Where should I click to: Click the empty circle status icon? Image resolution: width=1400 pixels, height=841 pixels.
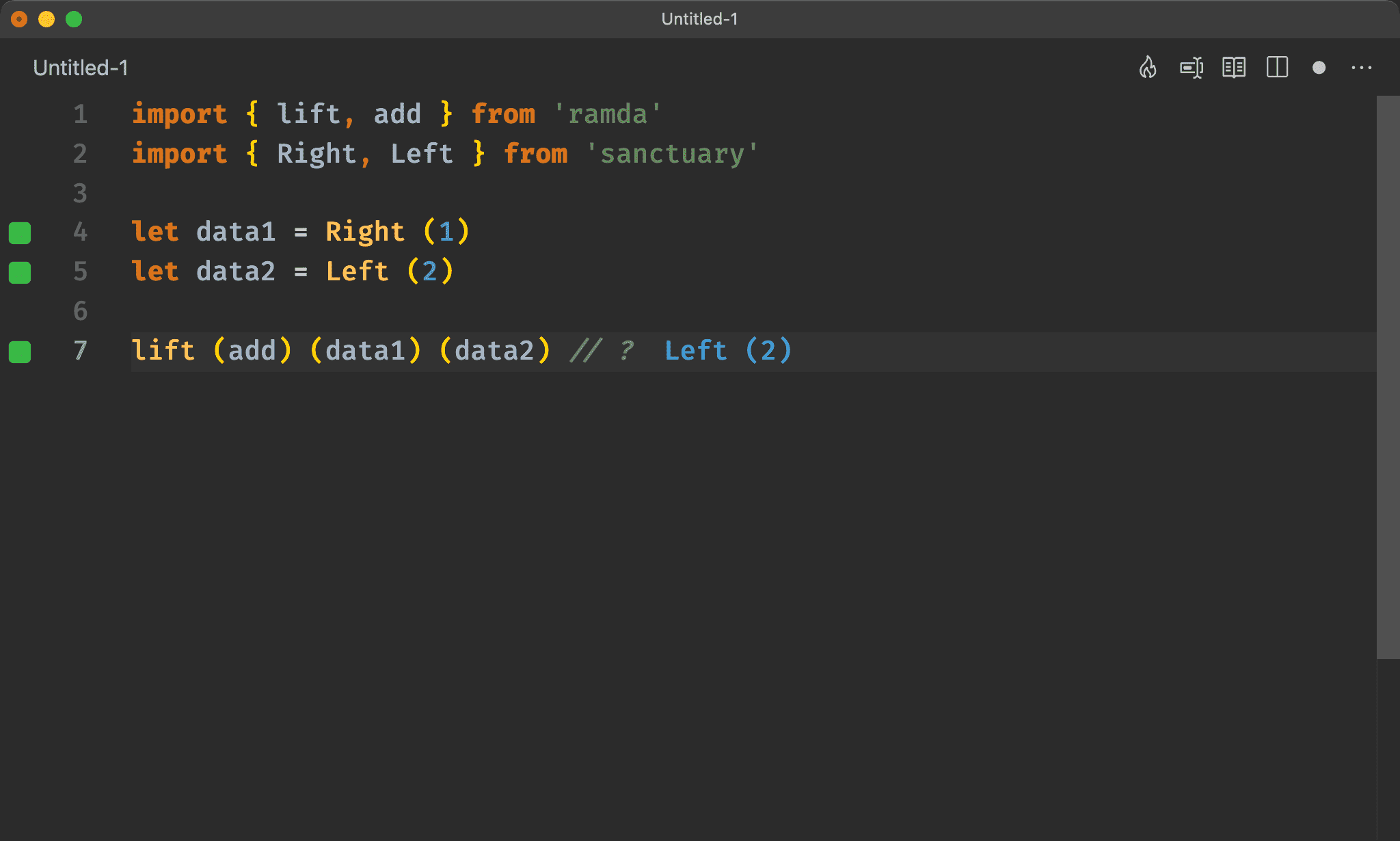1319,68
